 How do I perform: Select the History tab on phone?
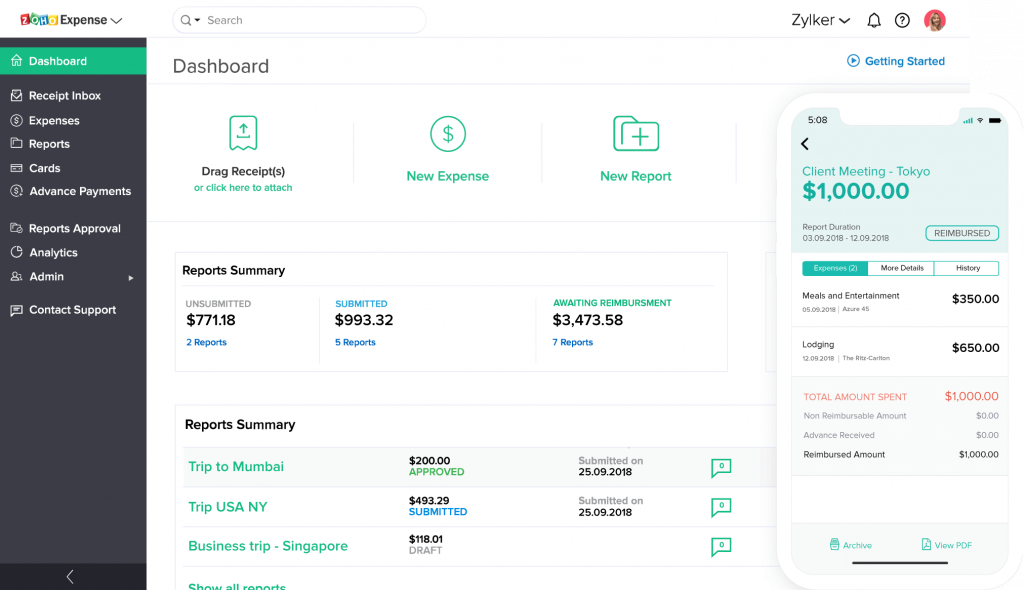point(967,268)
